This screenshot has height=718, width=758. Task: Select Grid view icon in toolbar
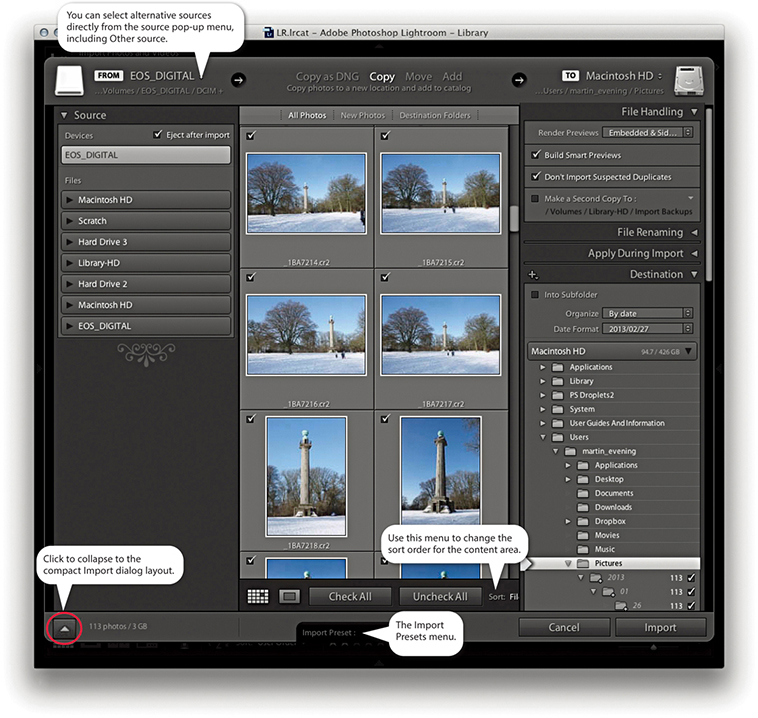tap(258, 596)
